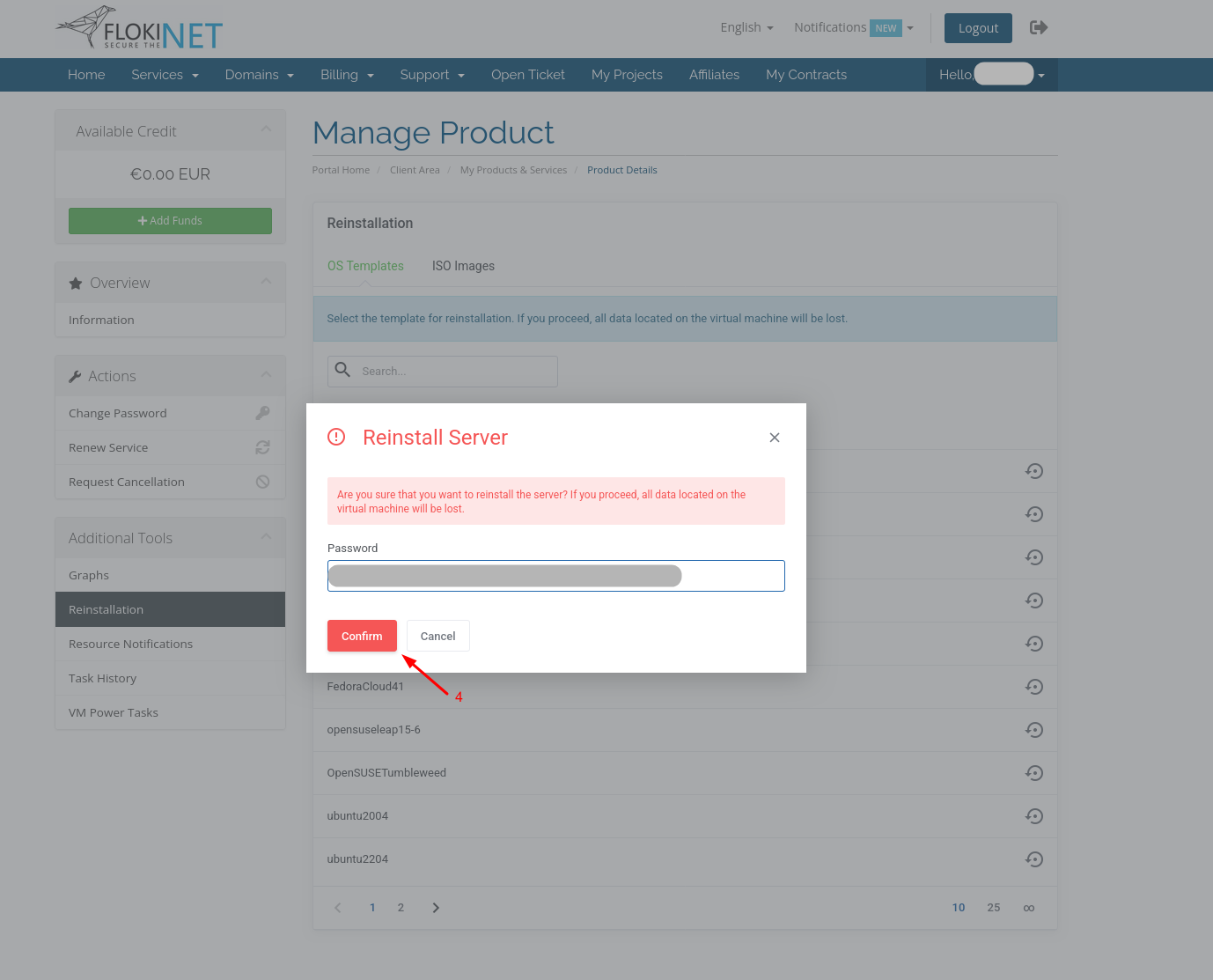Image resolution: width=1213 pixels, height=980 pixels.
Task: Switch to the ISO Images tab
Action: [463, 266]
